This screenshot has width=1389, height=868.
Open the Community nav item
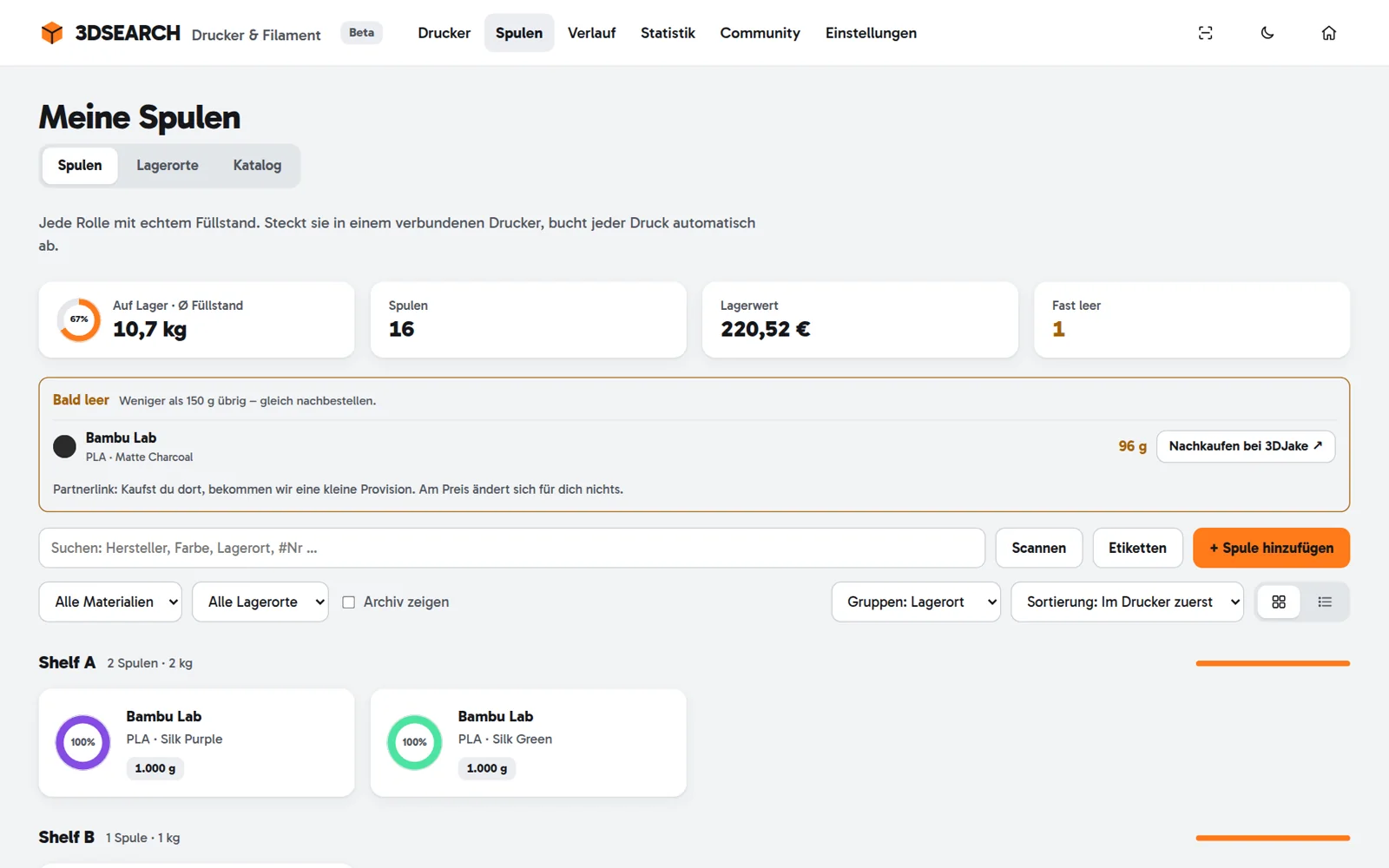pos(760,33)
